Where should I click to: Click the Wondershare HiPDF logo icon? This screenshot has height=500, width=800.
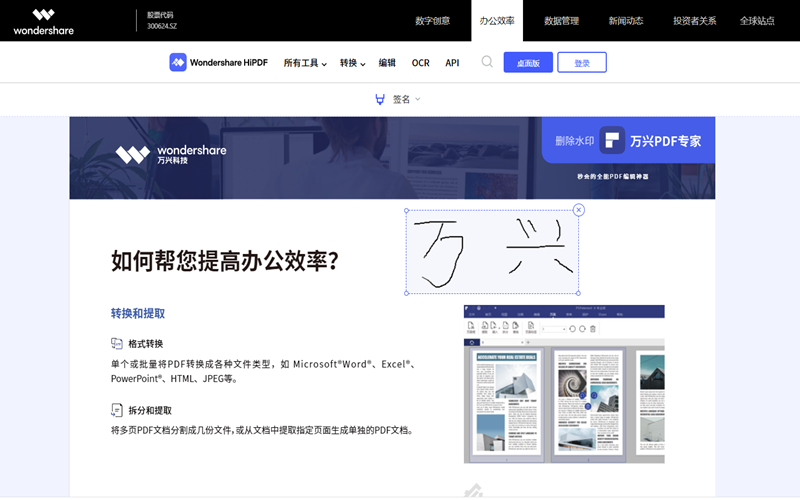pos(178,62)
